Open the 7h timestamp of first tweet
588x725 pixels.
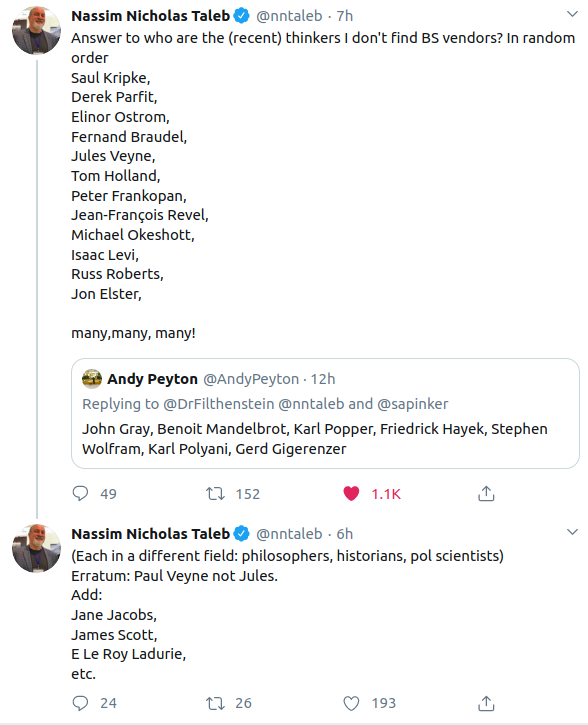(344, 16)
